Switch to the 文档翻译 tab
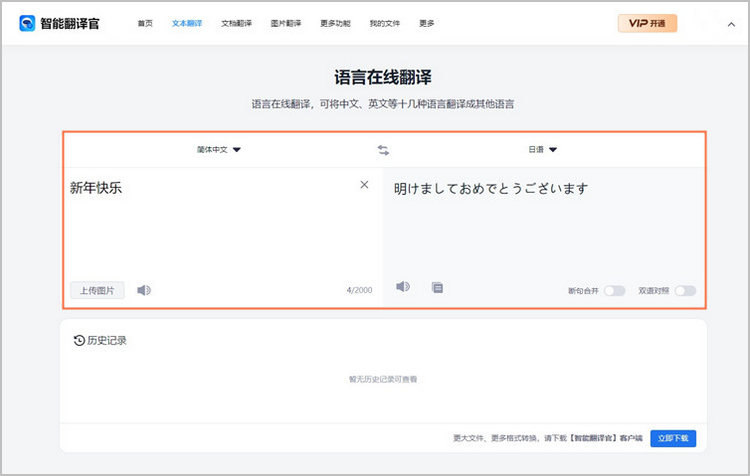This screenshot has height=476, width=750. 236,23
